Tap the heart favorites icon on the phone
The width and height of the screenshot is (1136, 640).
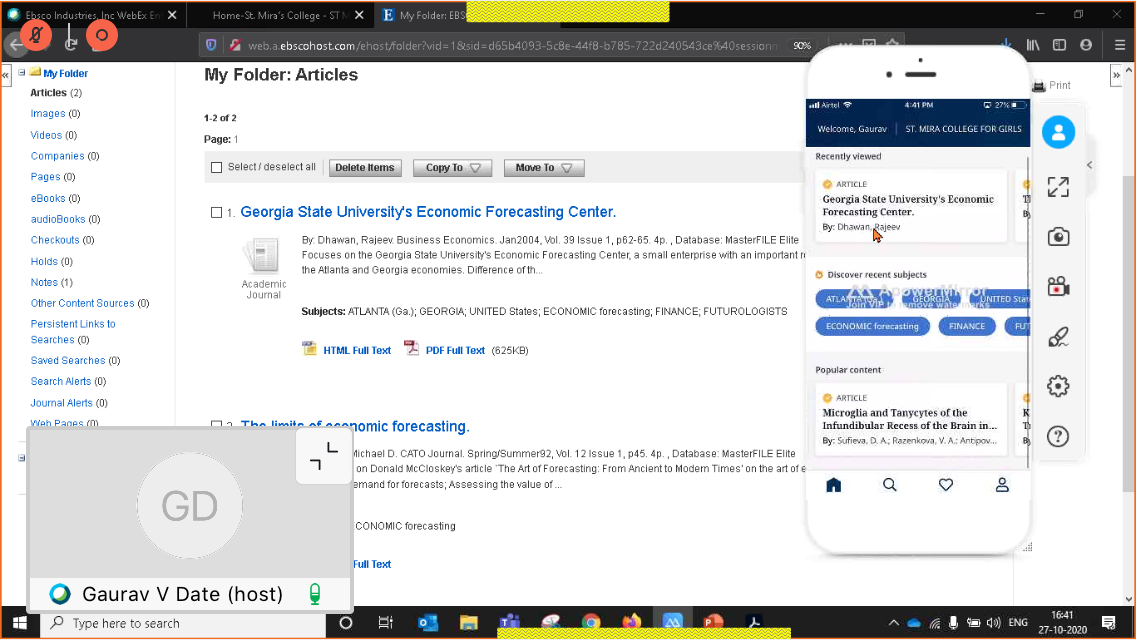[x=945, y=485]
